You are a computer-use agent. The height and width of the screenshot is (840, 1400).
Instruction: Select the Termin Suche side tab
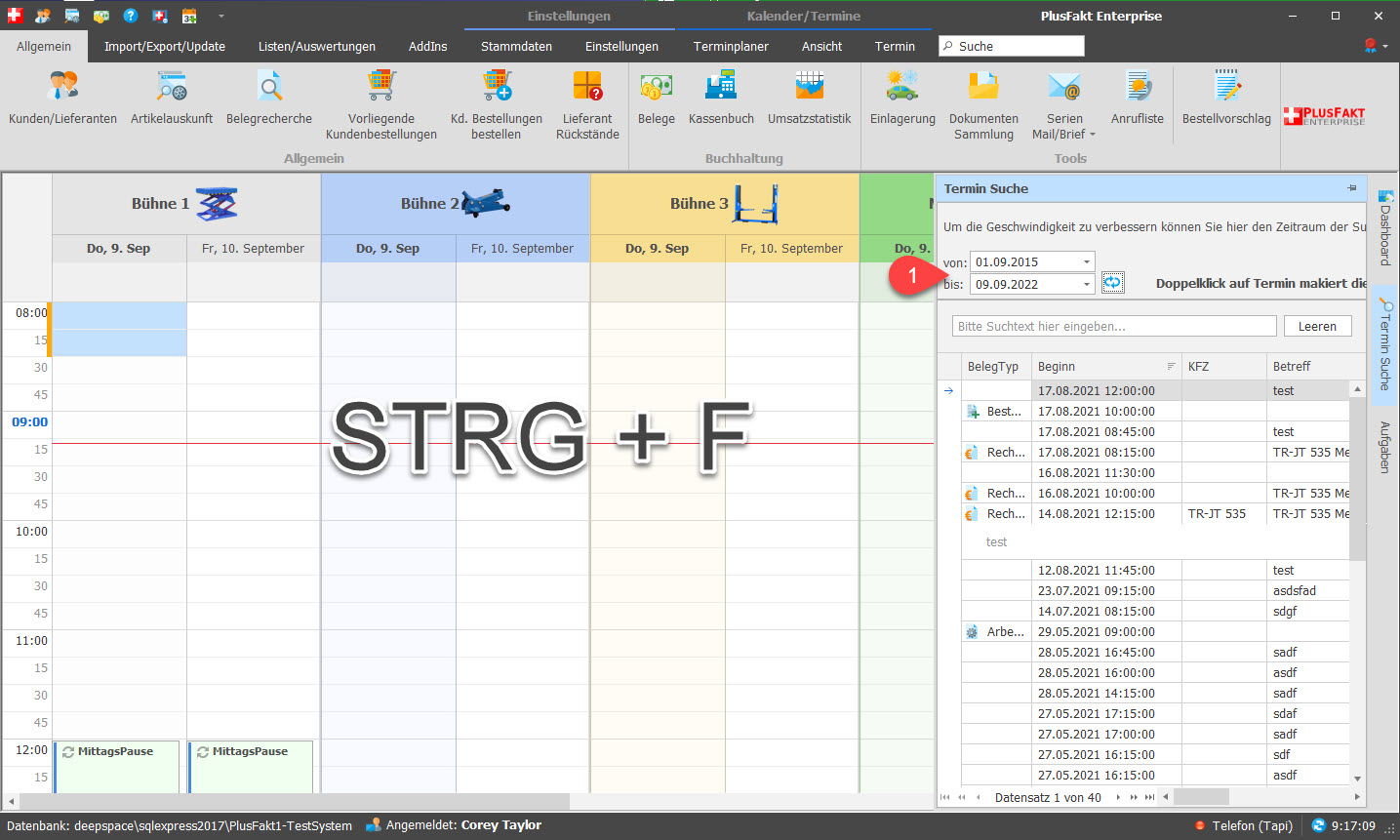1384,344
